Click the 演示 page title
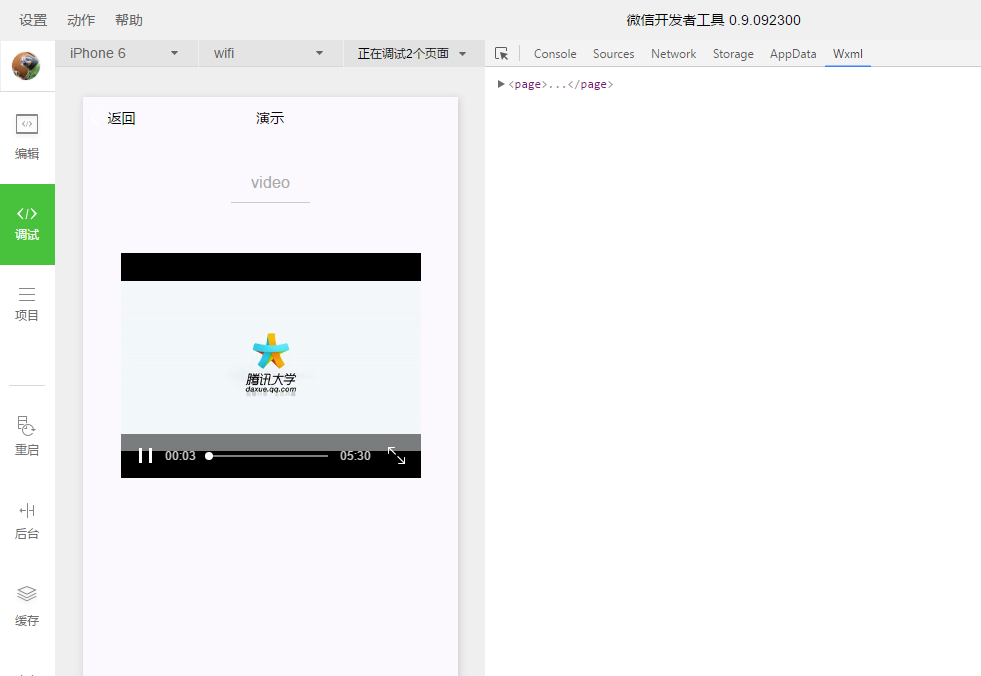981x676 pixels. tap(270, 118)
